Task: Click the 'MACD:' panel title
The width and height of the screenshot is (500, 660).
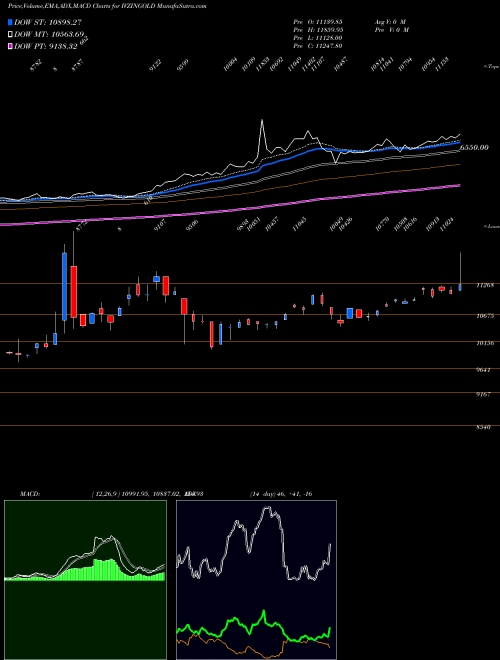Action: (30, 494)
